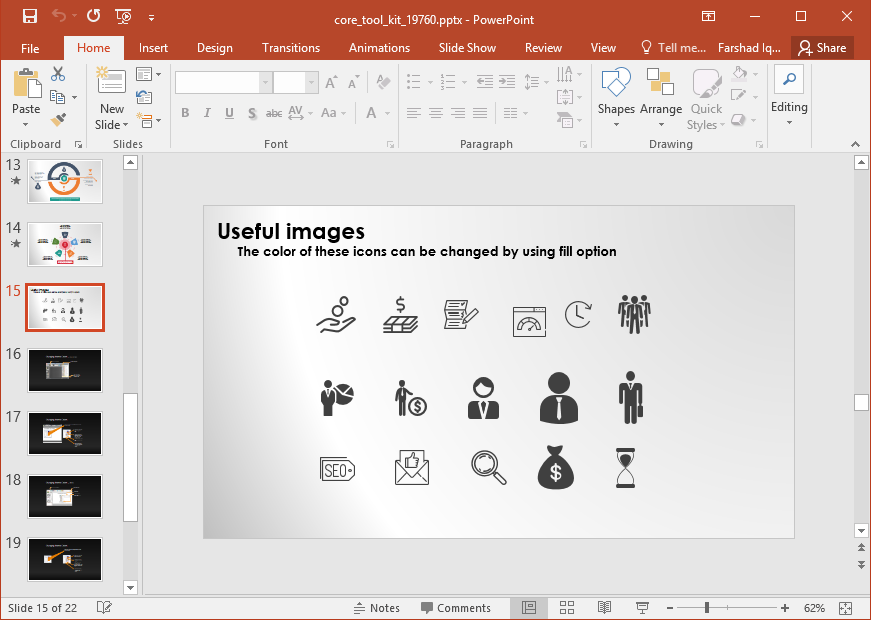Click the Format Painter brush icon

tap(58, 120)
